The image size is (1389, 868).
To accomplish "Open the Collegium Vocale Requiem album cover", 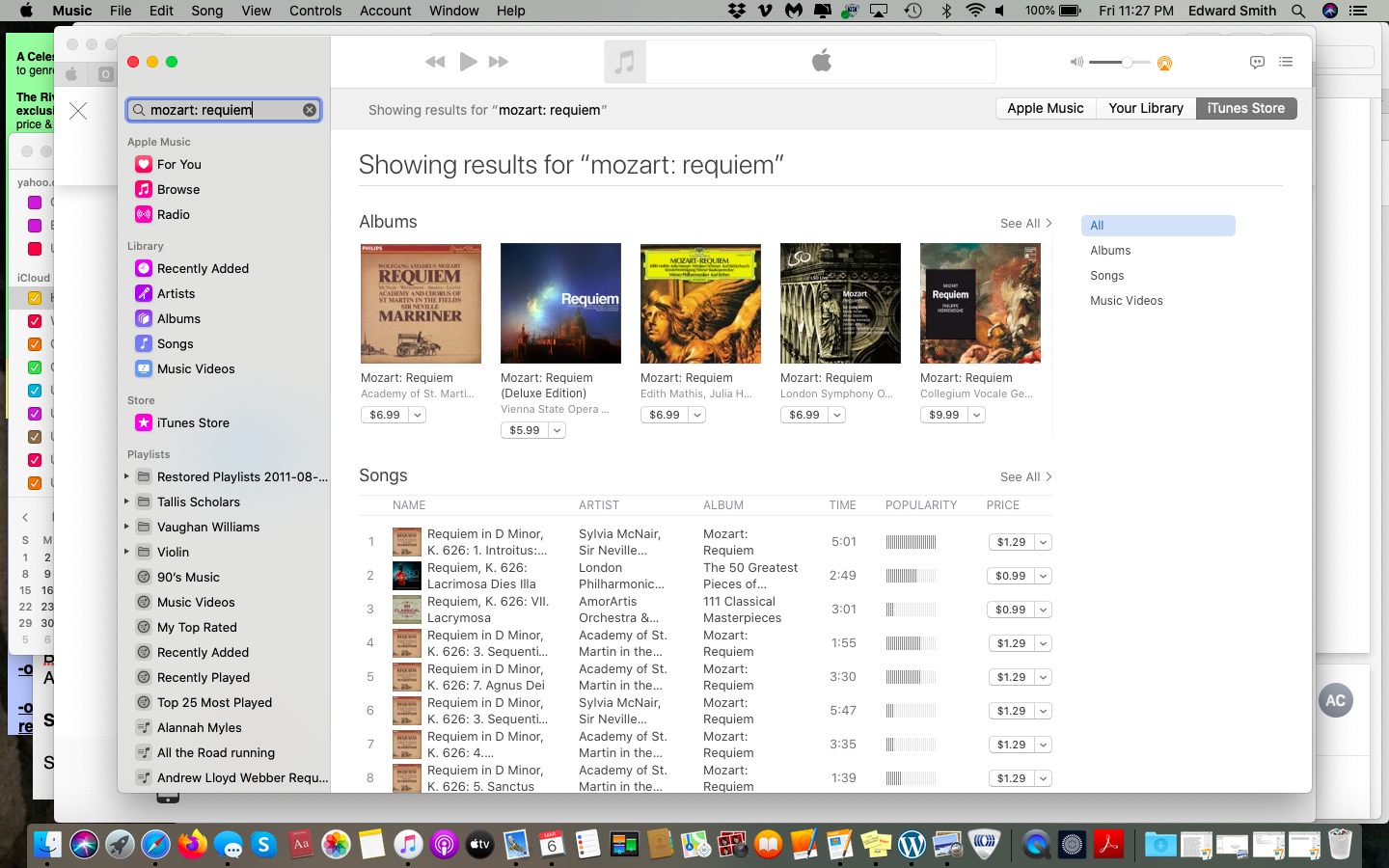I will [x=980, y=304].
